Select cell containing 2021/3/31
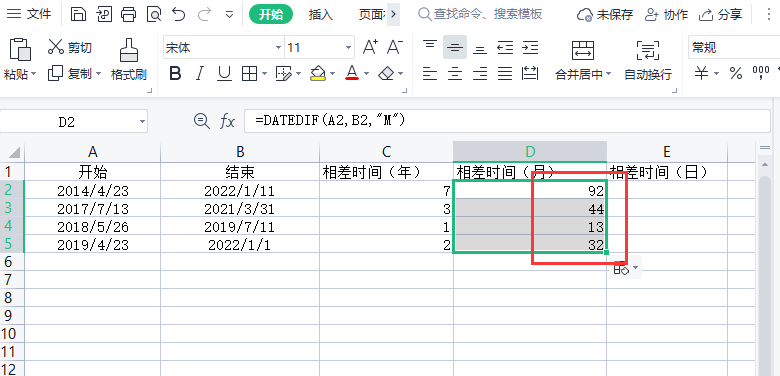This screenshot has width=780, height=376. tap(240, 208)
